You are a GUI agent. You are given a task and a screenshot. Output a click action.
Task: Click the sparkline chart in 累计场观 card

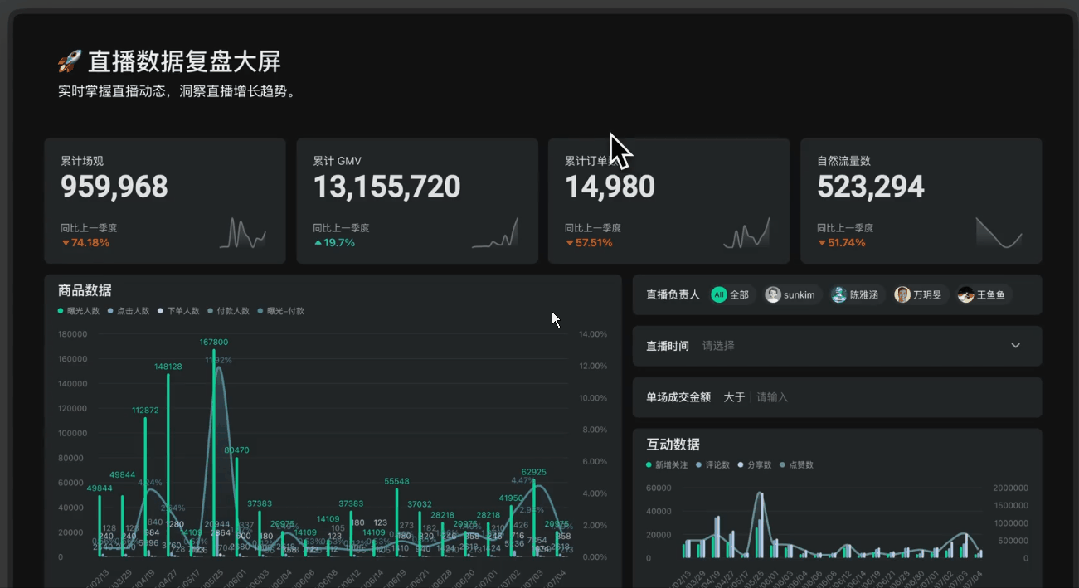tap(243, 233)
